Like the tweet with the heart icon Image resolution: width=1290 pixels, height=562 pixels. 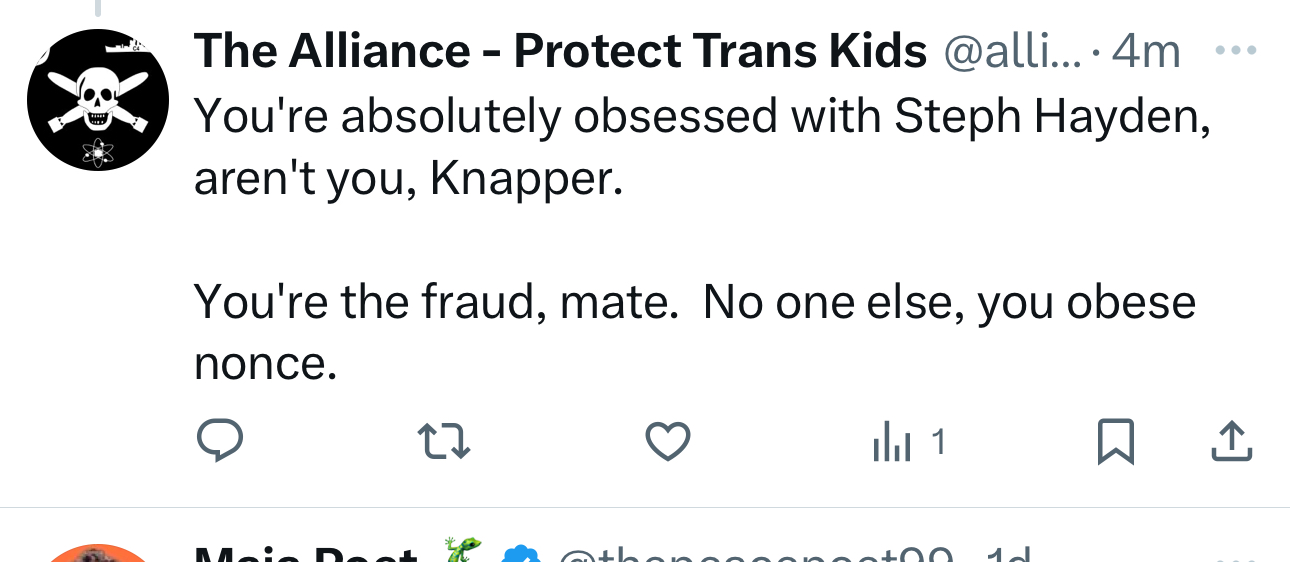(667, 441)
